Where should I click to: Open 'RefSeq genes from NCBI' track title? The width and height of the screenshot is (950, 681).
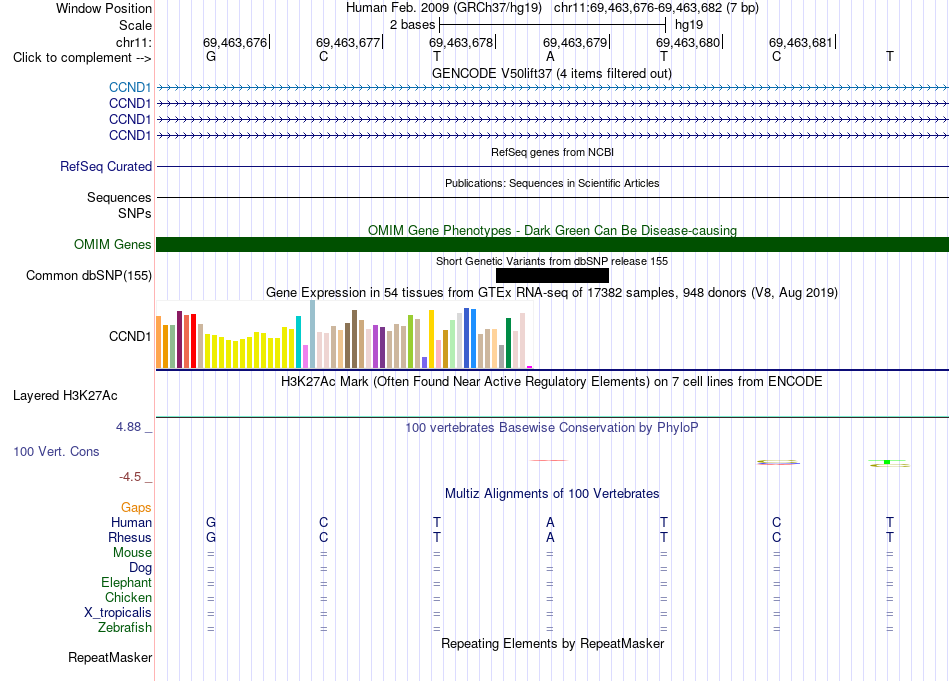click(x=552, y=152)
